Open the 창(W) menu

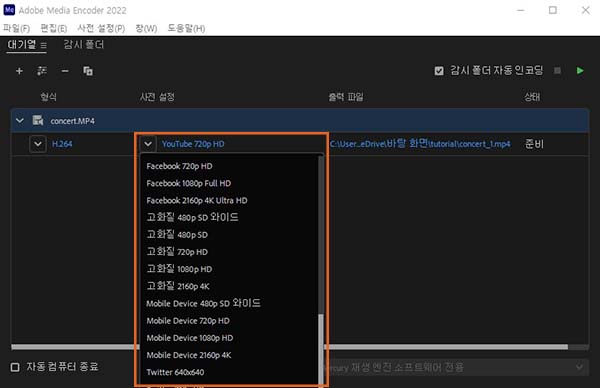pos(146,28)
